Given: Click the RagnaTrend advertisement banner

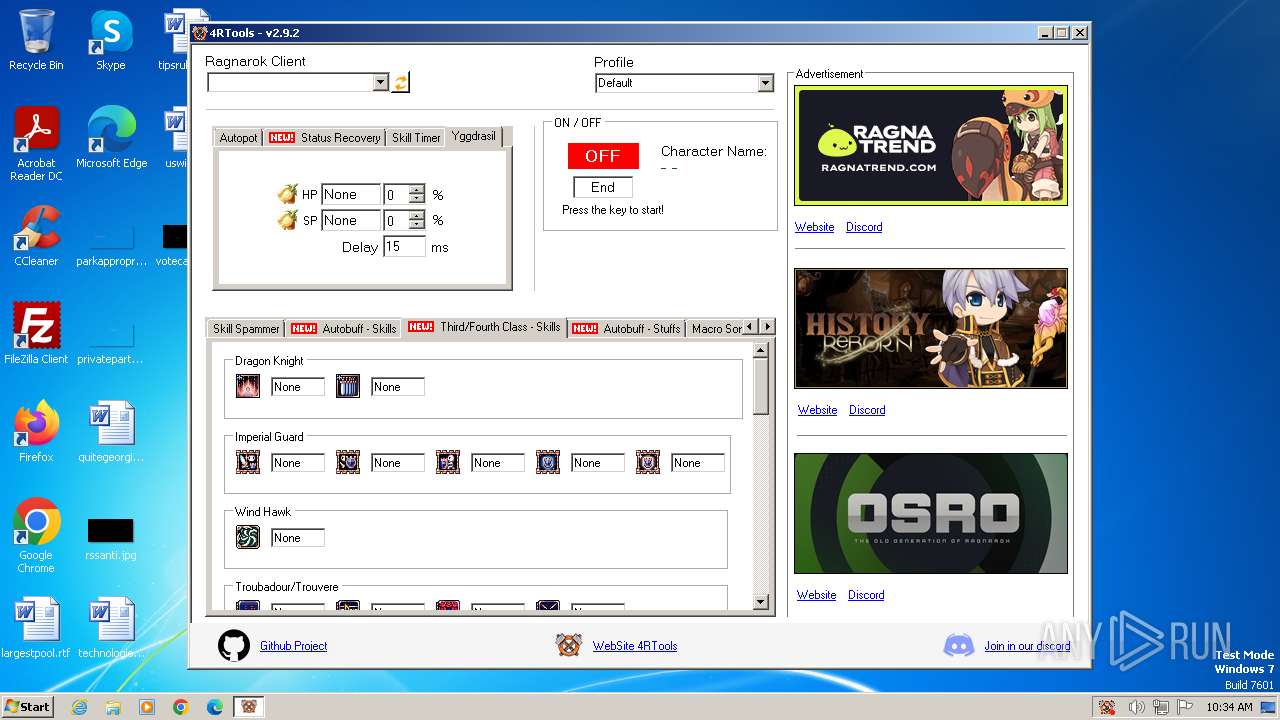Looking at the screenshot, I should [931, 145].
